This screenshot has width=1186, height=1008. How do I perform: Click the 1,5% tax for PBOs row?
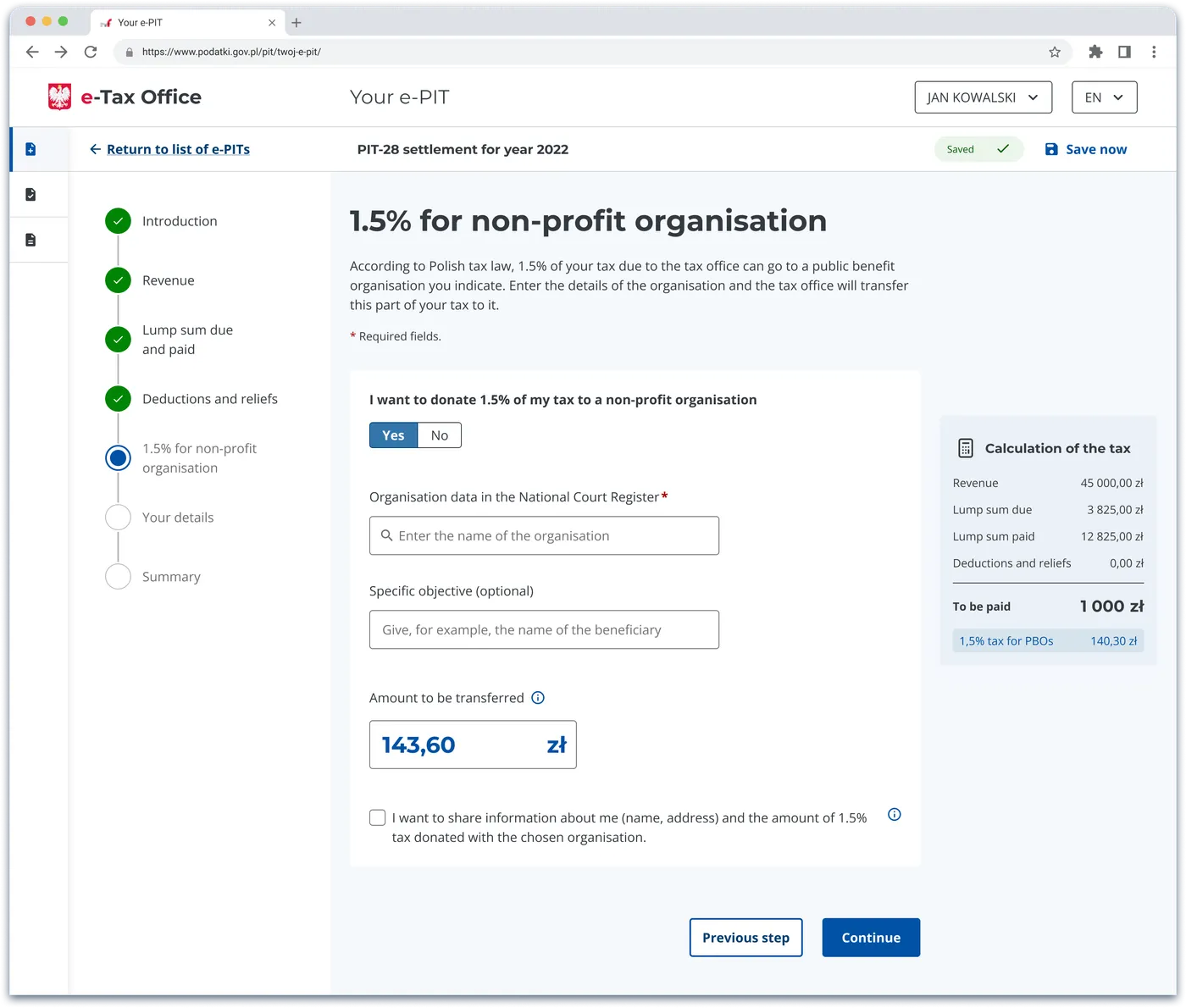(1048, 641)
